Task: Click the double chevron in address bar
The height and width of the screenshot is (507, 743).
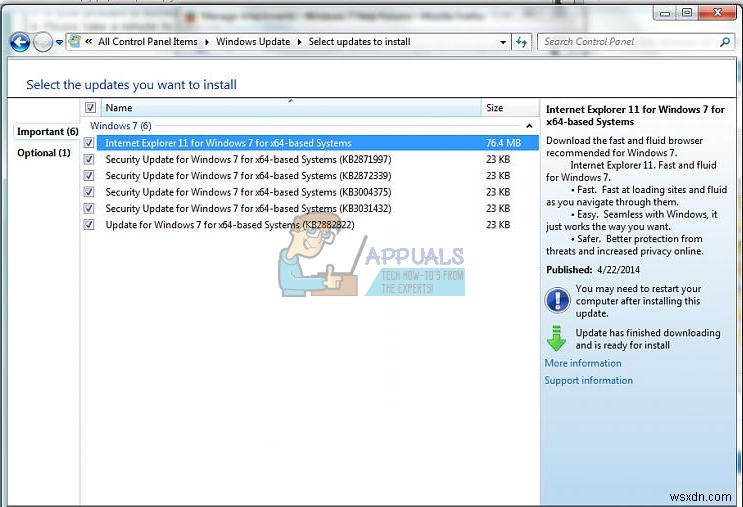Action: click(x=89, y=42)
